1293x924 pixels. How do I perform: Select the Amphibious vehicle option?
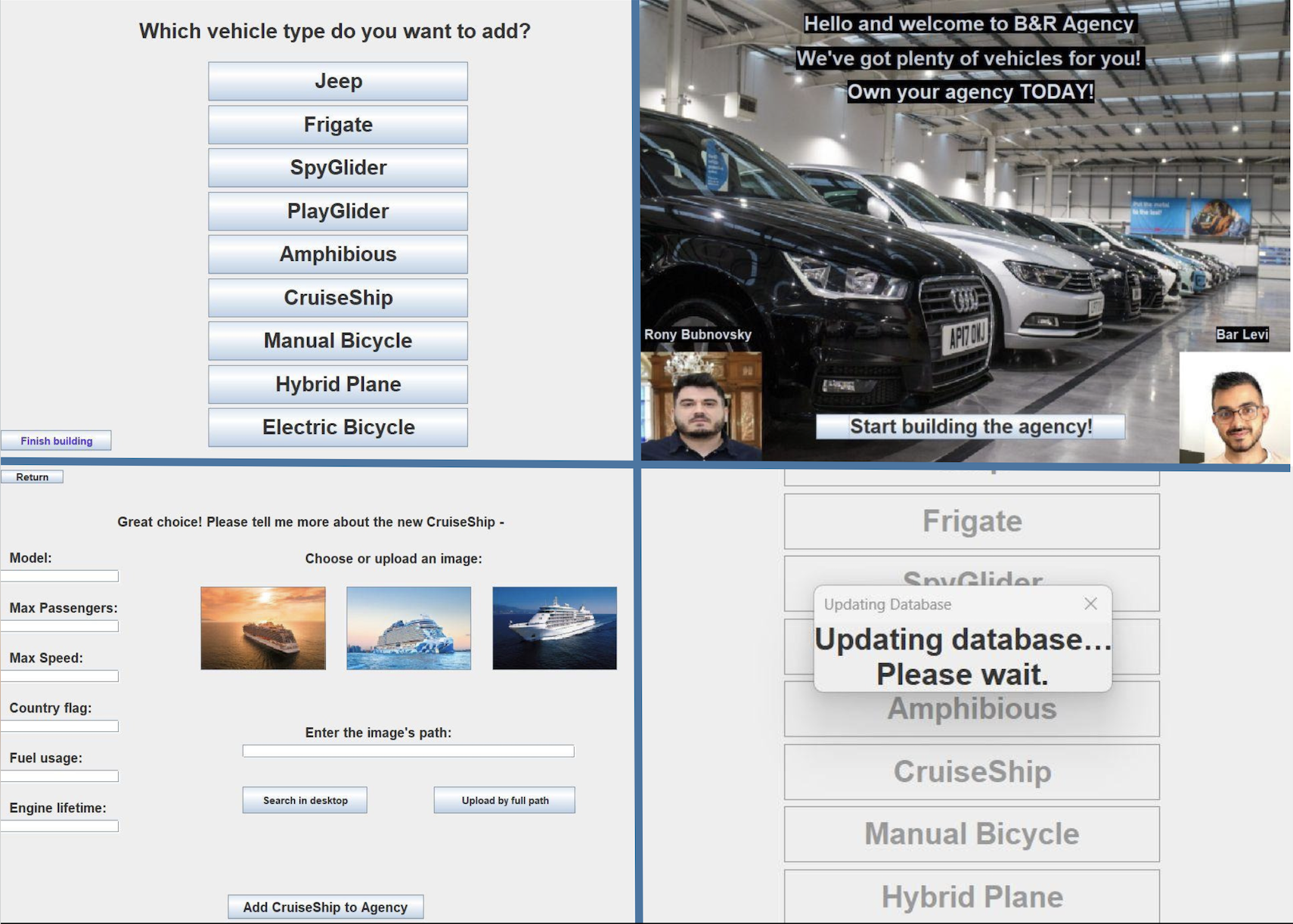click(x=337, y=254)
